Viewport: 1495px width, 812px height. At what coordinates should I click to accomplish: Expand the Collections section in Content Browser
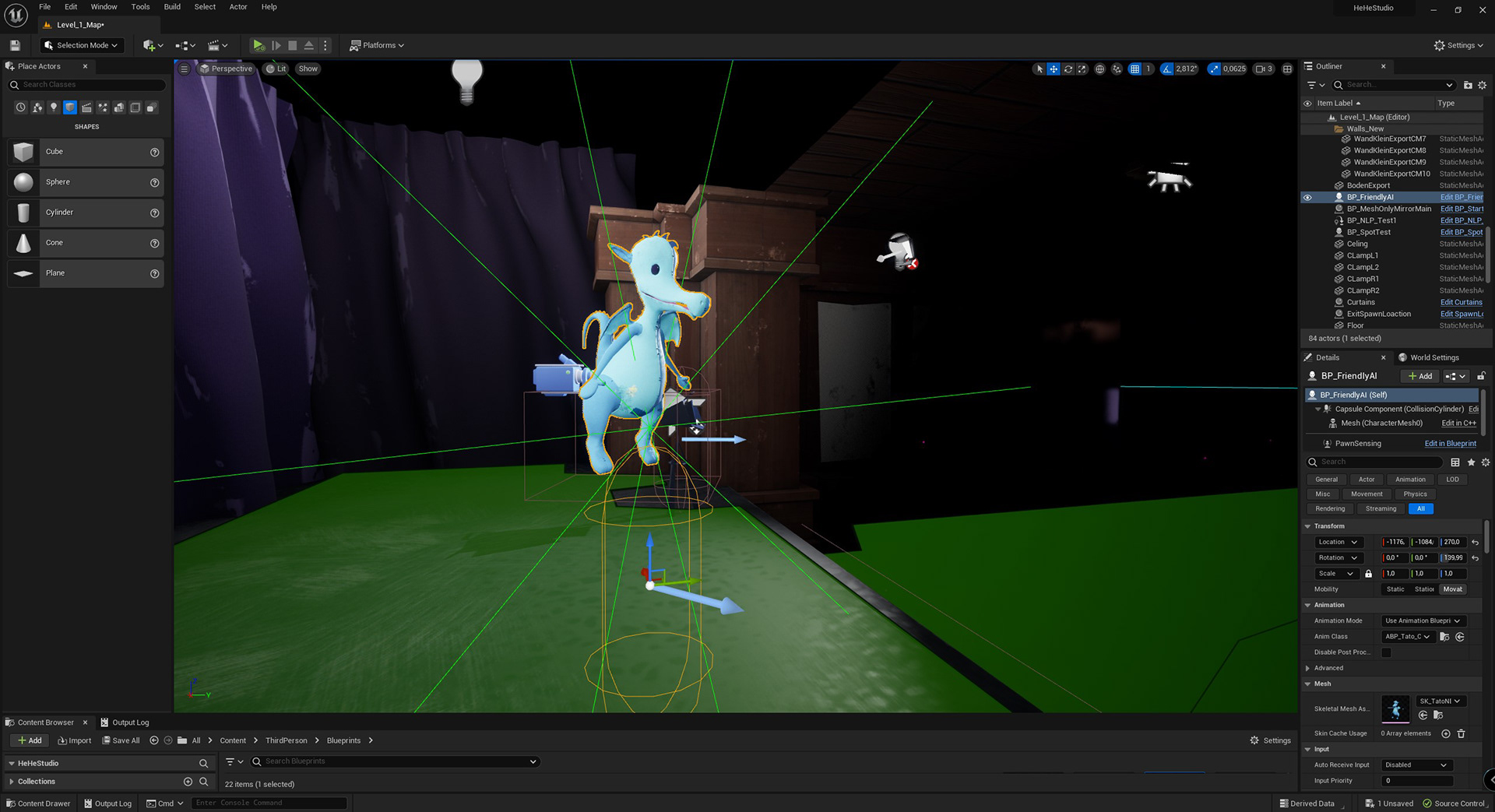(x=12, y=782)
